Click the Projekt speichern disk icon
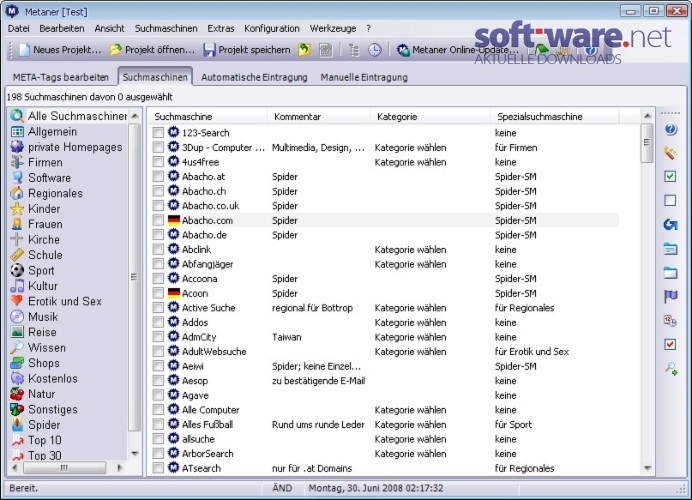 point(209,50)
